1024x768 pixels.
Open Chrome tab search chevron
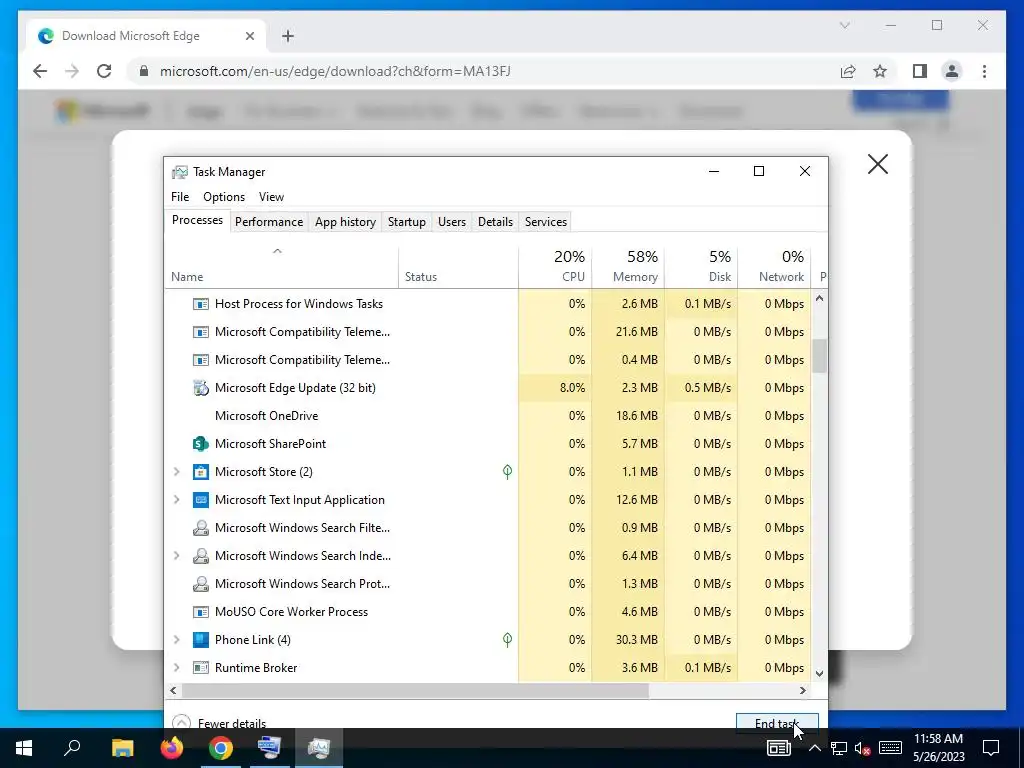click(x=844, y=25)
